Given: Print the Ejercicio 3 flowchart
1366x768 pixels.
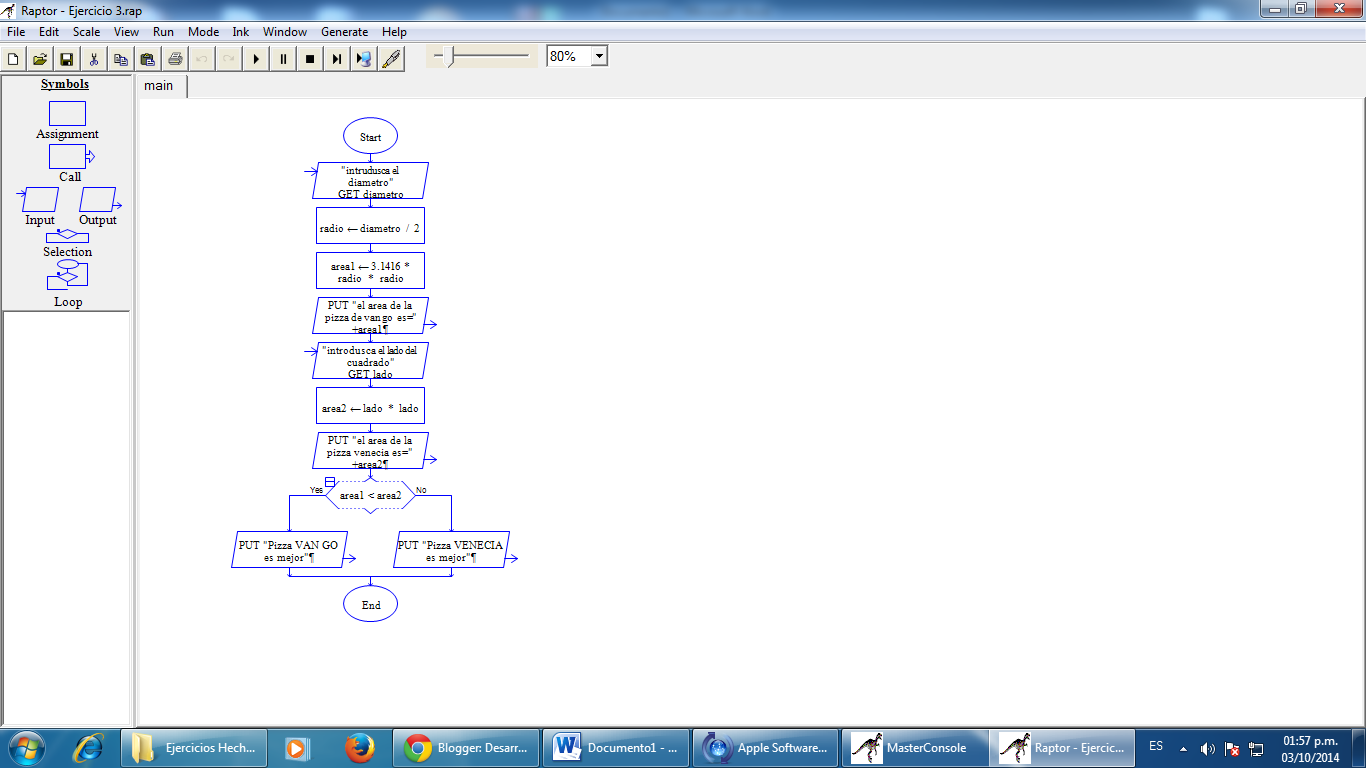Looking at the screenshot, I should (175, 58).
